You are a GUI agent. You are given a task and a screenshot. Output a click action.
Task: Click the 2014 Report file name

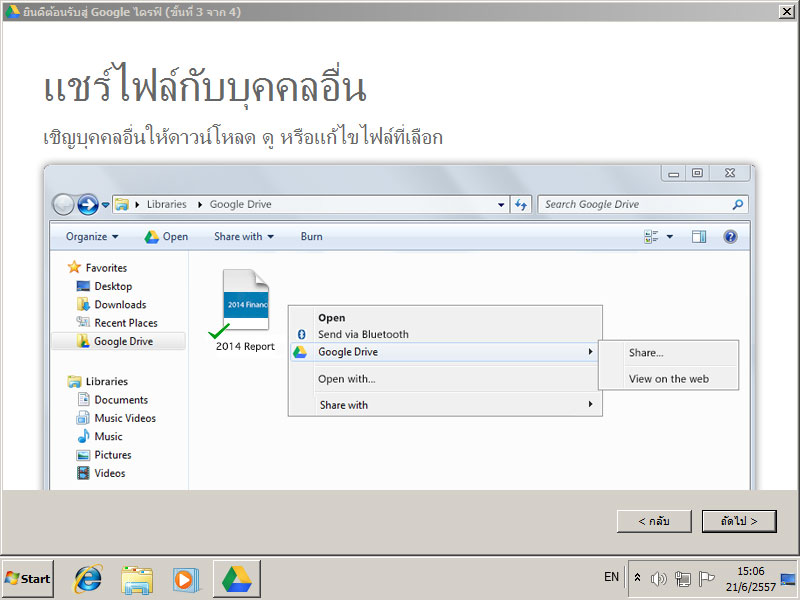tap(245, 346)
